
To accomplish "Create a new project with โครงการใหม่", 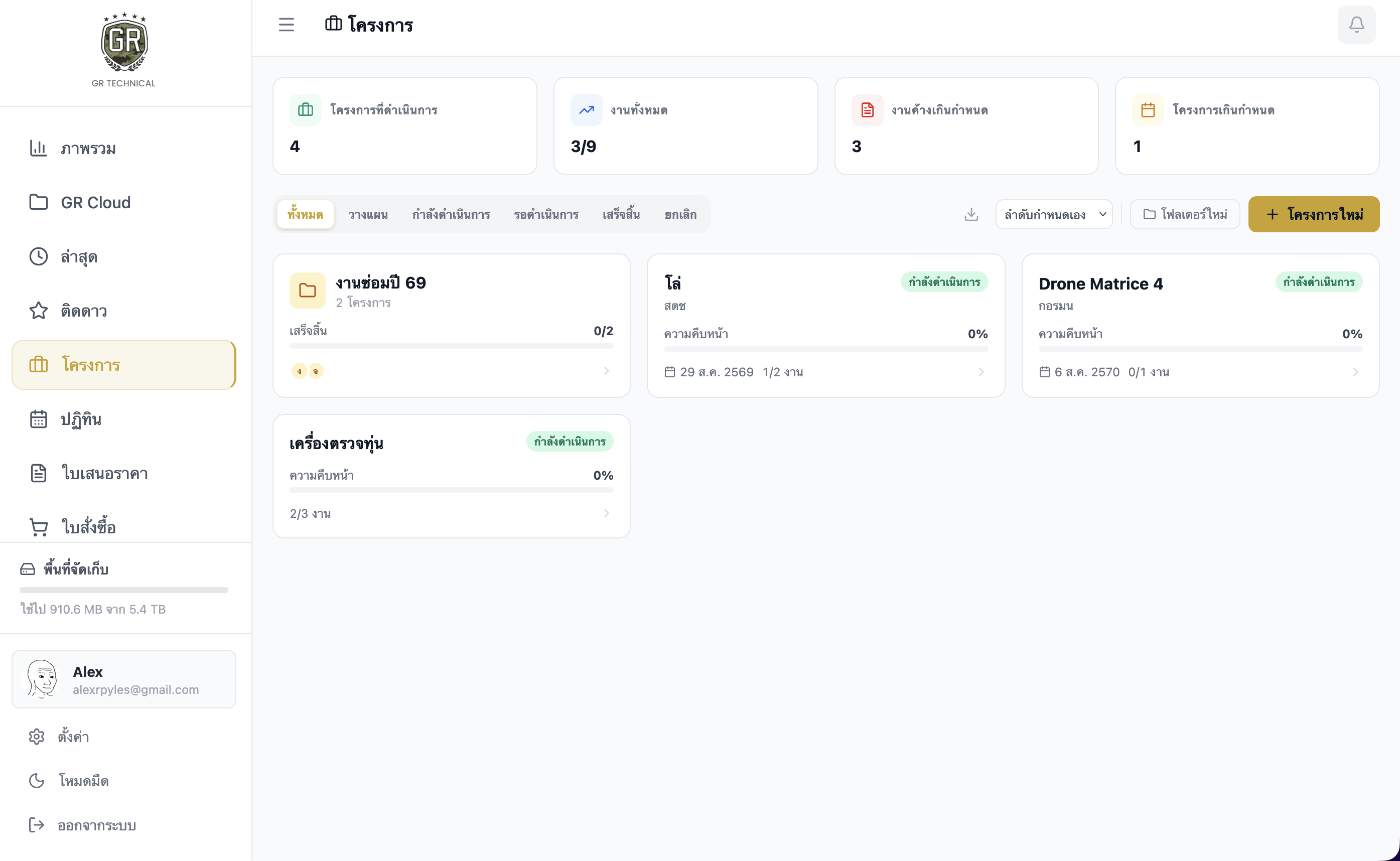I will click(1314, 214).
